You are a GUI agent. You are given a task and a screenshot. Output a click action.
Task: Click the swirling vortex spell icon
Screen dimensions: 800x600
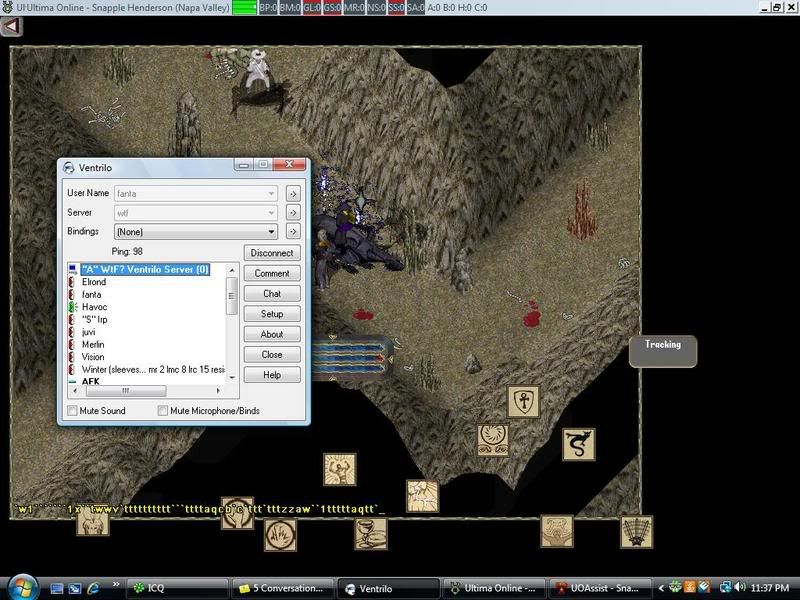click(x=493, y=439)
